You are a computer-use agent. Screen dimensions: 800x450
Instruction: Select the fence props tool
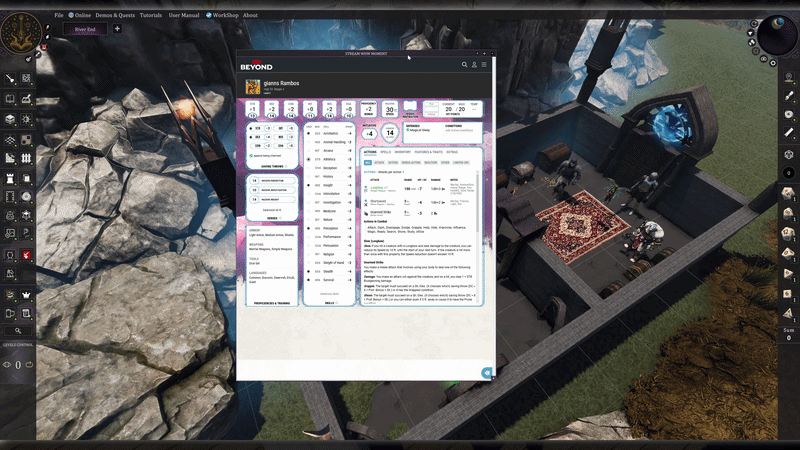point(26,159)
